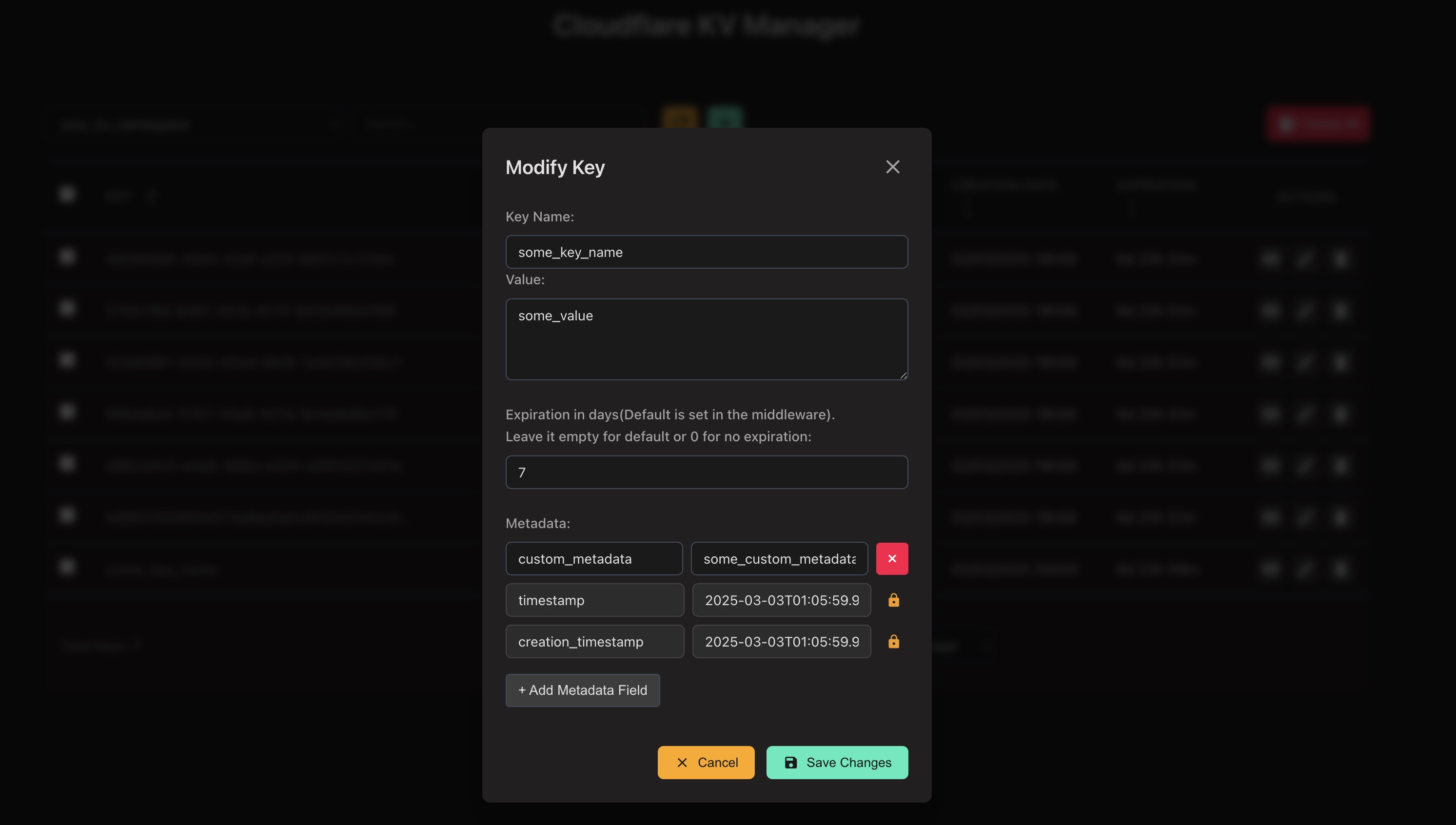The height and width of the screenshot is (825, 1456).
Task: Click the creation_timestamp value field
Action: coord(781,641)
